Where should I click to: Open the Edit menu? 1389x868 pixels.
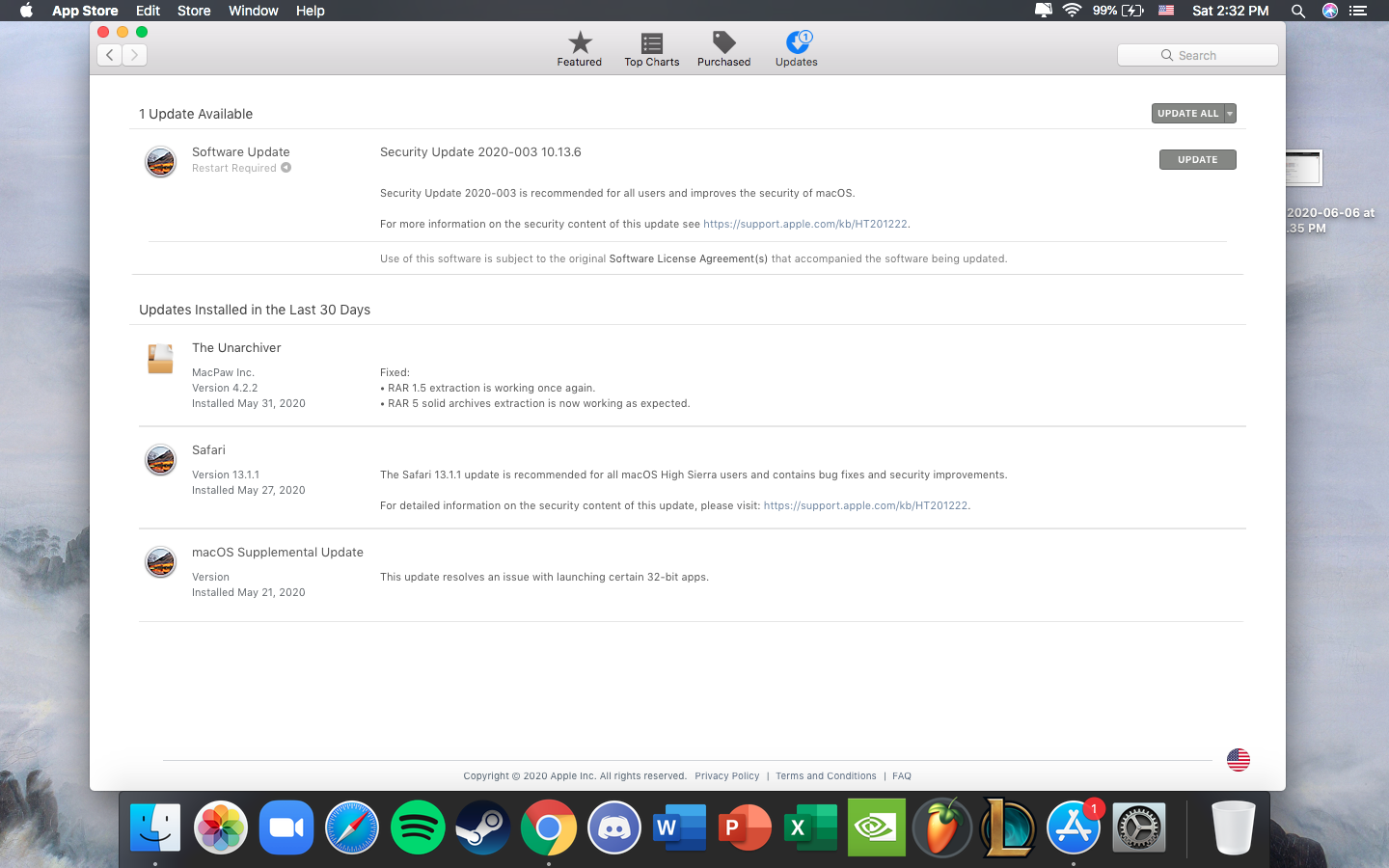coord(148,11)
